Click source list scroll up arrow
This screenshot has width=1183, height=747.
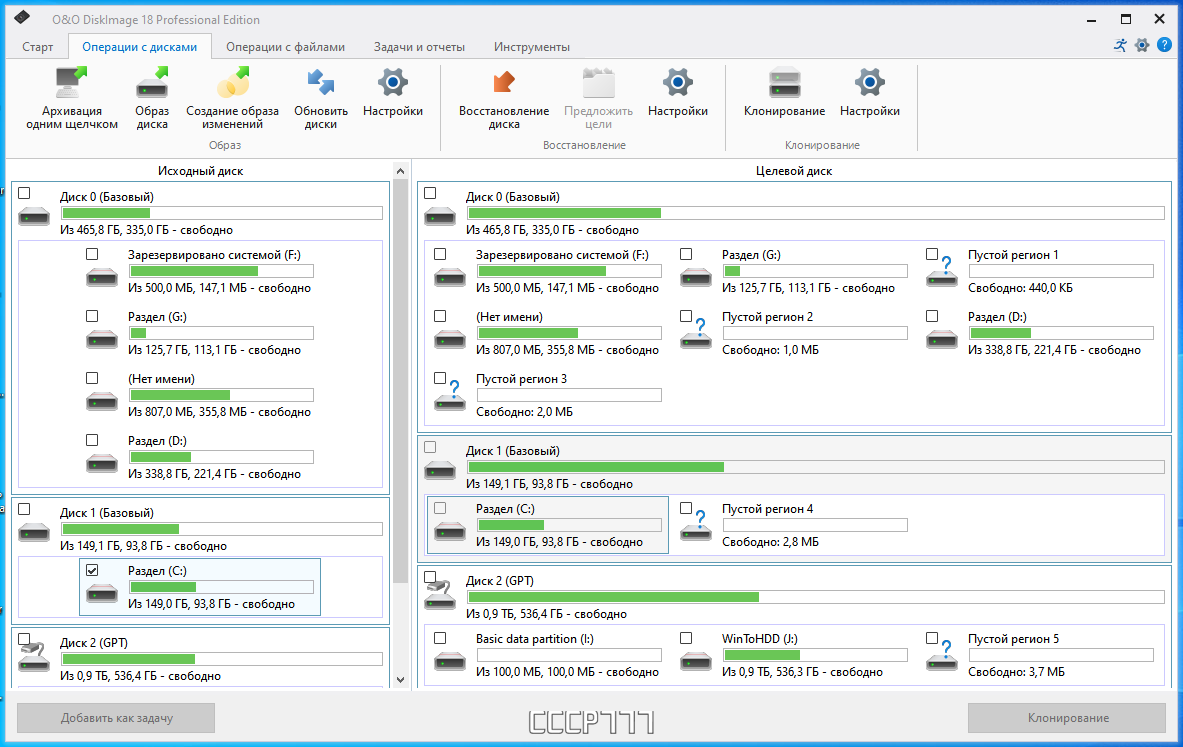(x=401, y=171)
